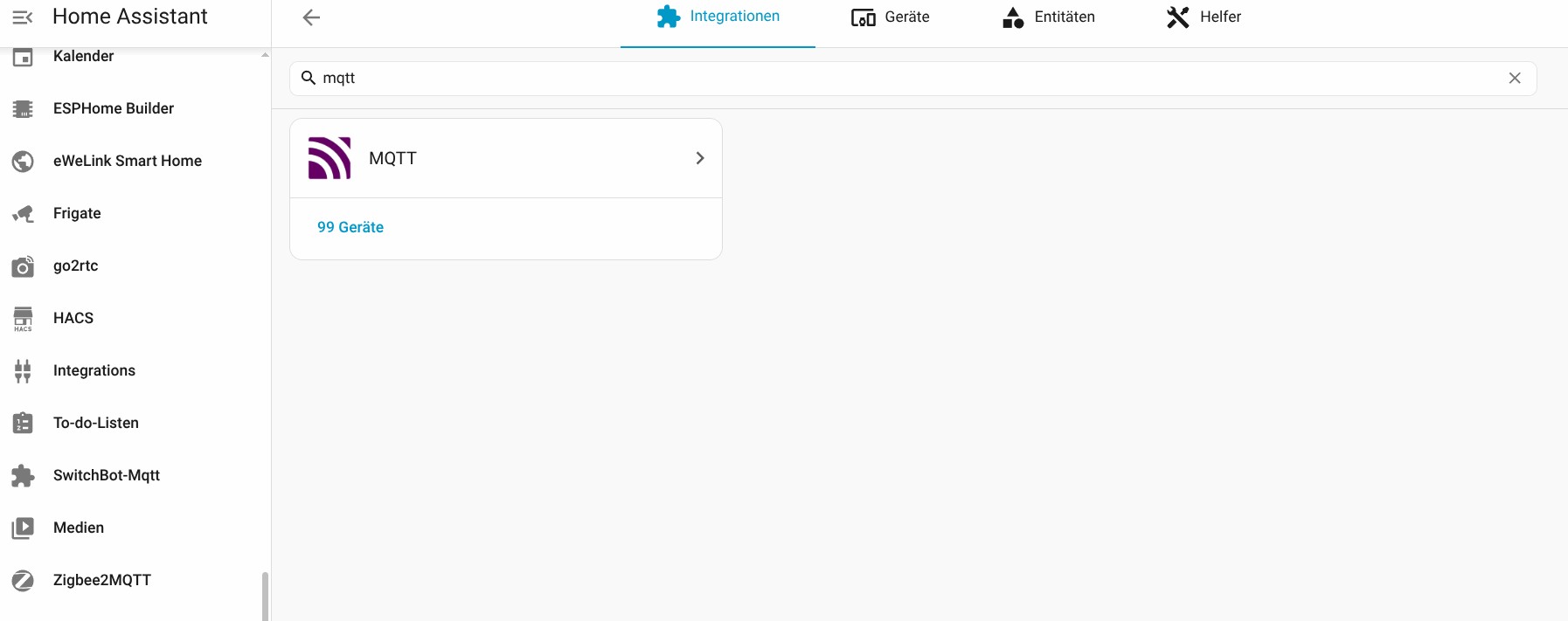Click the Frigate camera icon
This screenshot has height=621, width=1568.
(23, 214)
